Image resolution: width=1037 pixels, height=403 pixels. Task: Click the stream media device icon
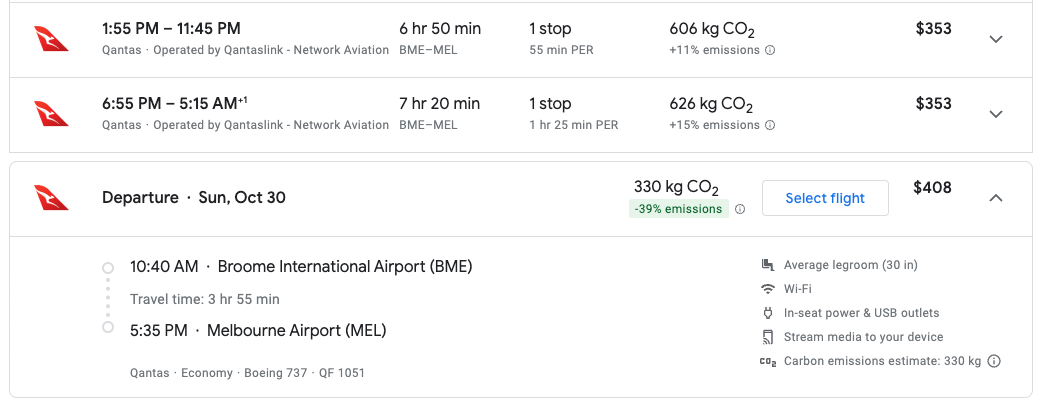click(x=768, y=337)
